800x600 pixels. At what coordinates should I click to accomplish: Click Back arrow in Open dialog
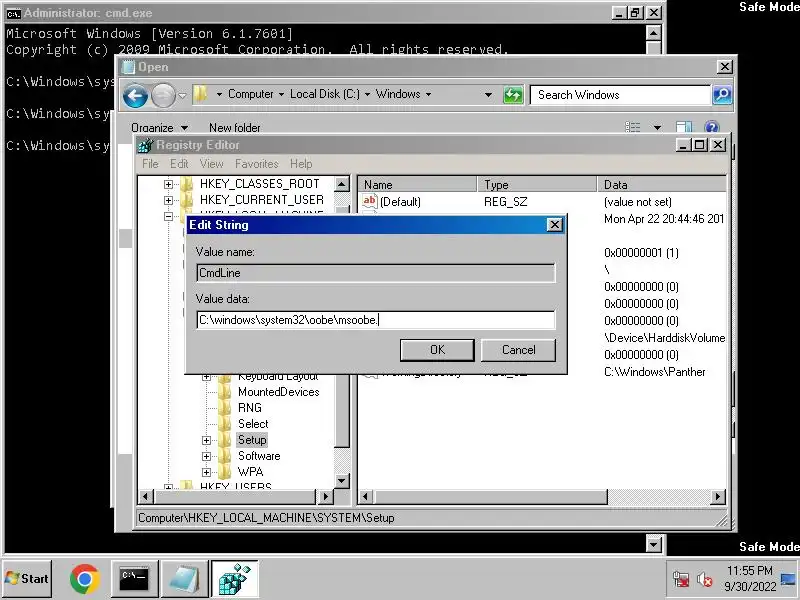(x=135, y=95)
